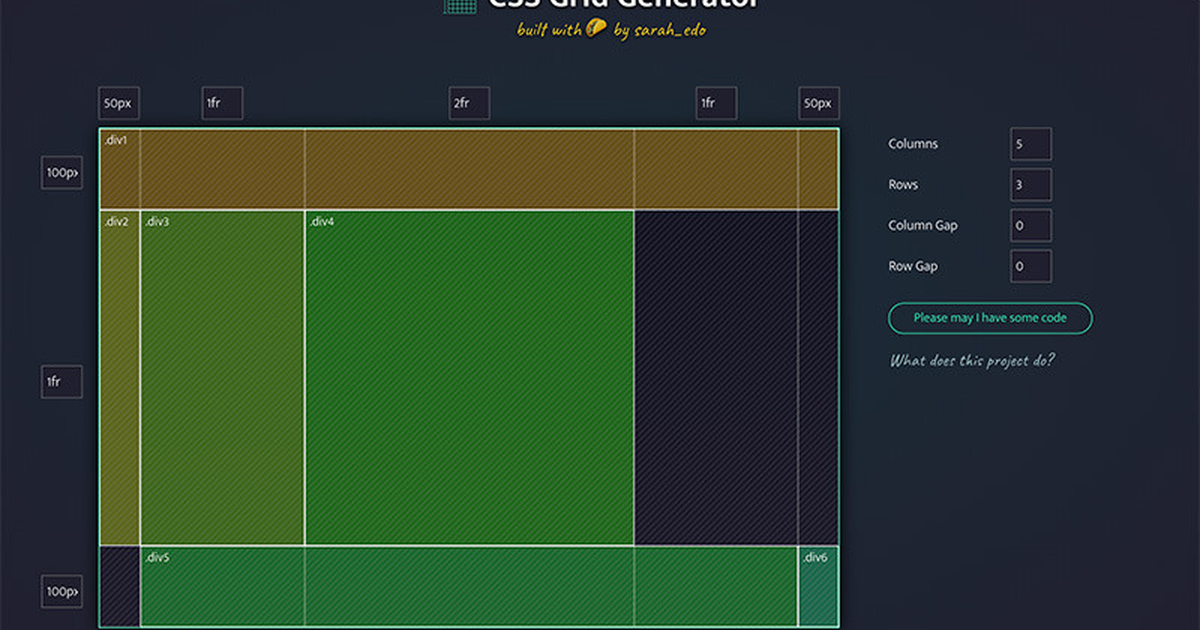This screenshot has height=630, width=1200.
Task: Open What does this project do link
Action: (x=972, y=360)
